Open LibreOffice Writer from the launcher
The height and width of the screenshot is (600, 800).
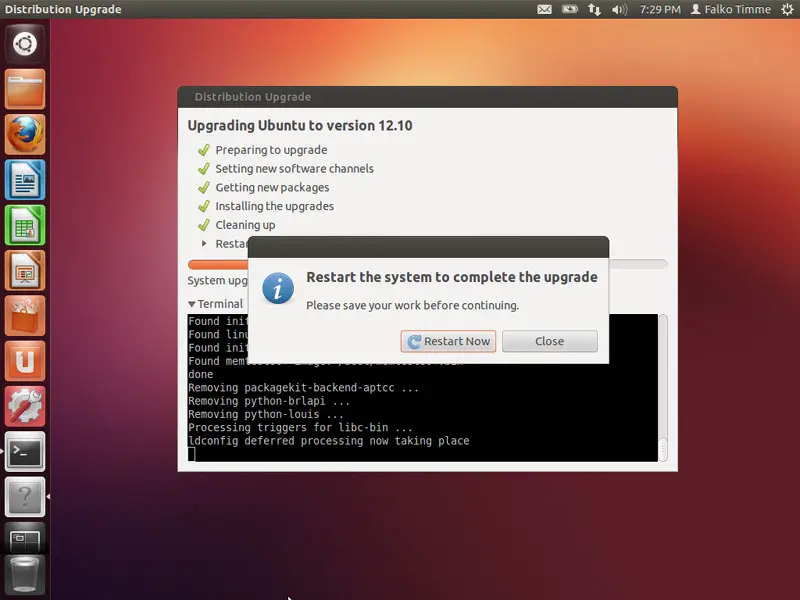[25, 180]
